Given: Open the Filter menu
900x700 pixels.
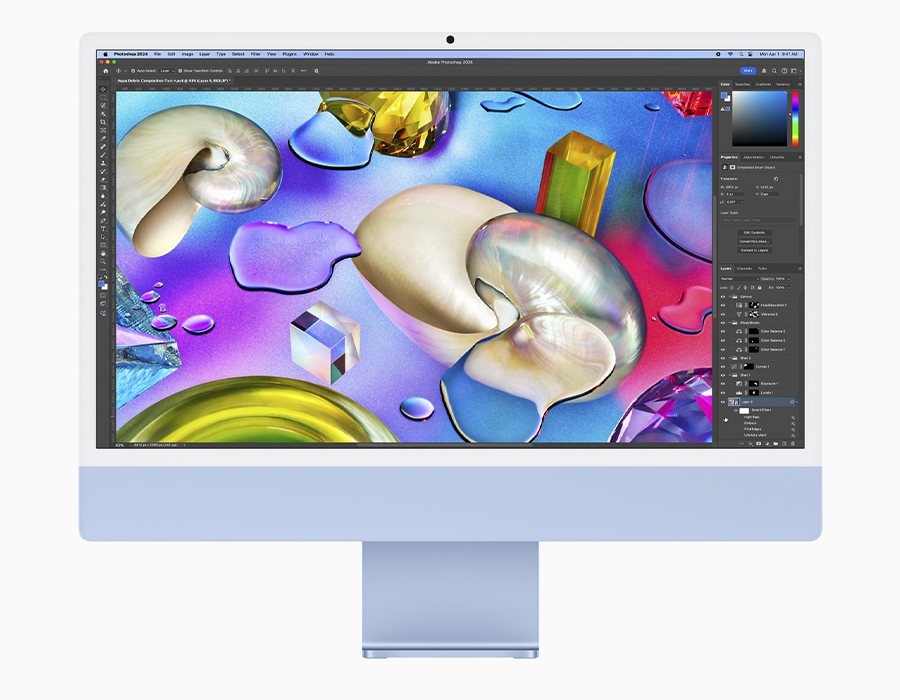Looking at the screenshot, I should pyautogui.click(x=255, y=54).
